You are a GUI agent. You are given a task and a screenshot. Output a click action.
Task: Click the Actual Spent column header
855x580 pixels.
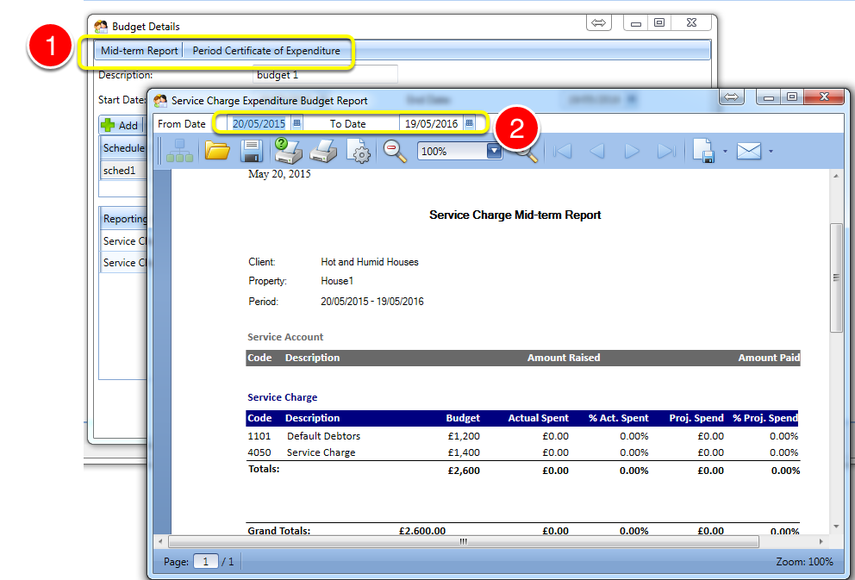pyautogui.click(x=538, y=418)
